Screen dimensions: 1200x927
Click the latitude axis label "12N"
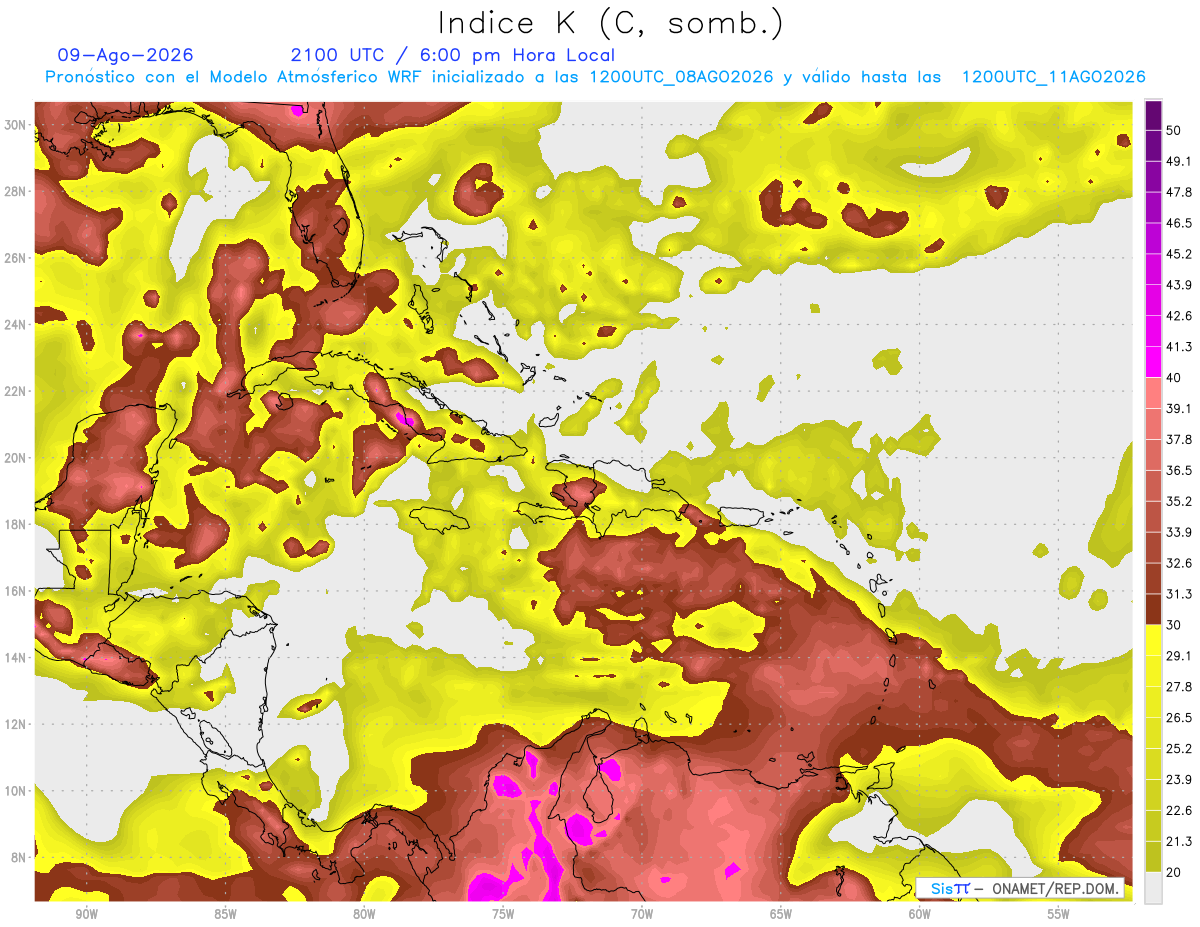coord(17,724)
